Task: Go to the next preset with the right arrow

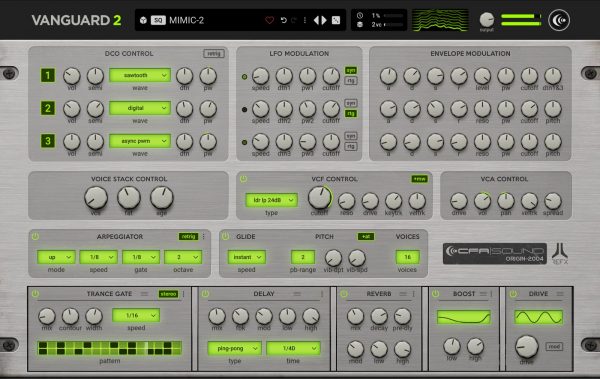Action: (324, 20)
